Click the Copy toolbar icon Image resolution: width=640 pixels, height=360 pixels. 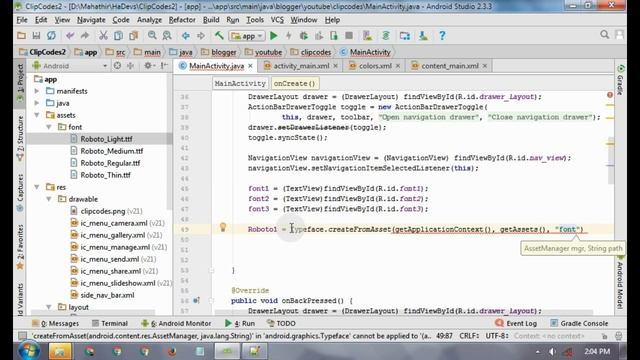point(118,36)
